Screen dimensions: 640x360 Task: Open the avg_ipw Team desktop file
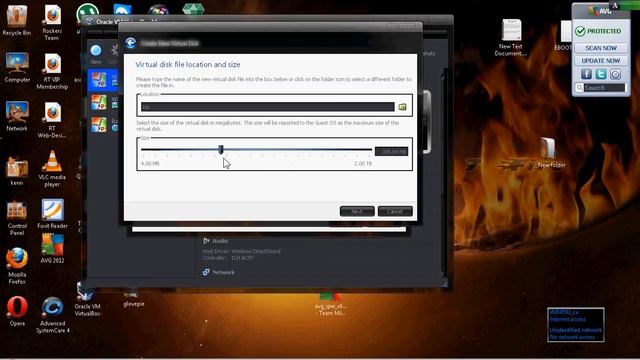[x=330, y=304]
